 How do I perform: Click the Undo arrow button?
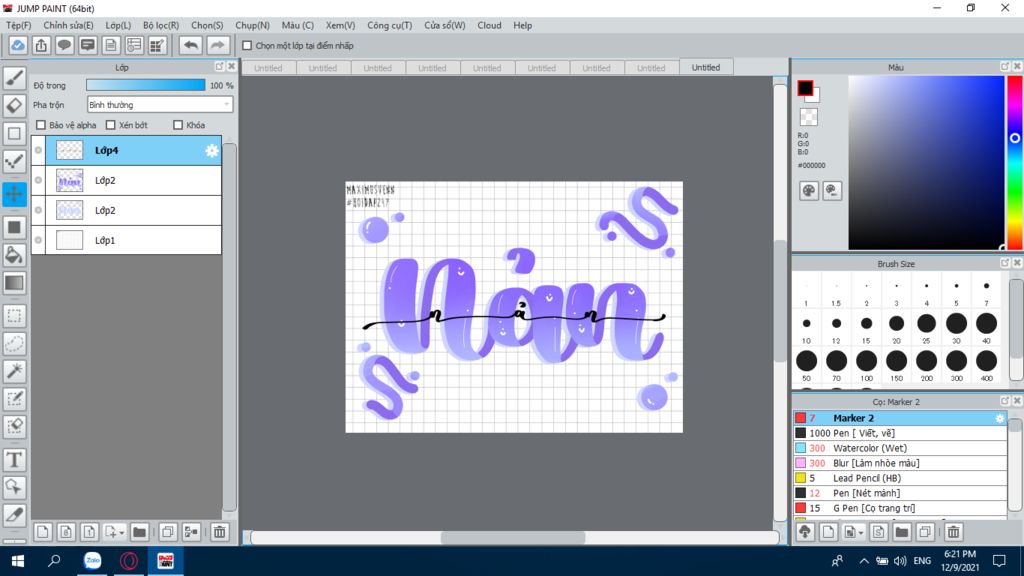191,46
